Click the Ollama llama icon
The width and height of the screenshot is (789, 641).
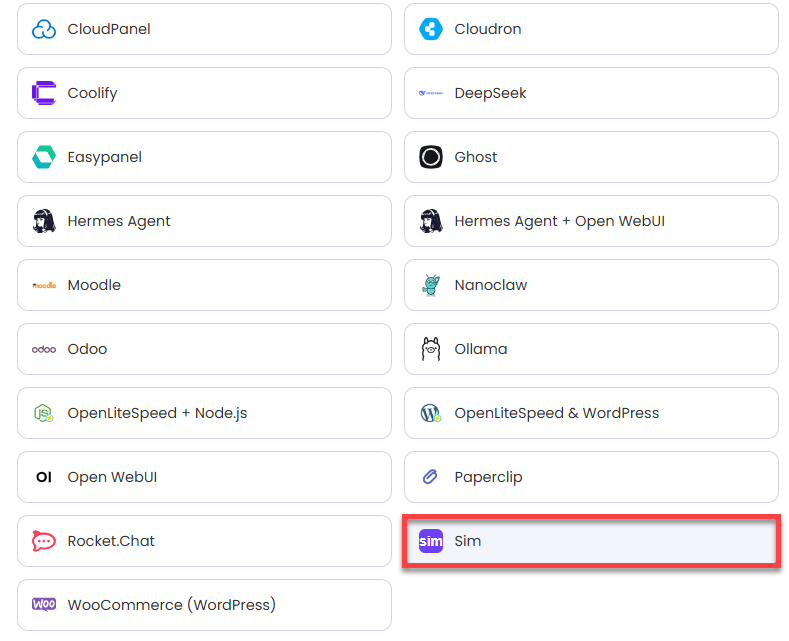[431, 349]
